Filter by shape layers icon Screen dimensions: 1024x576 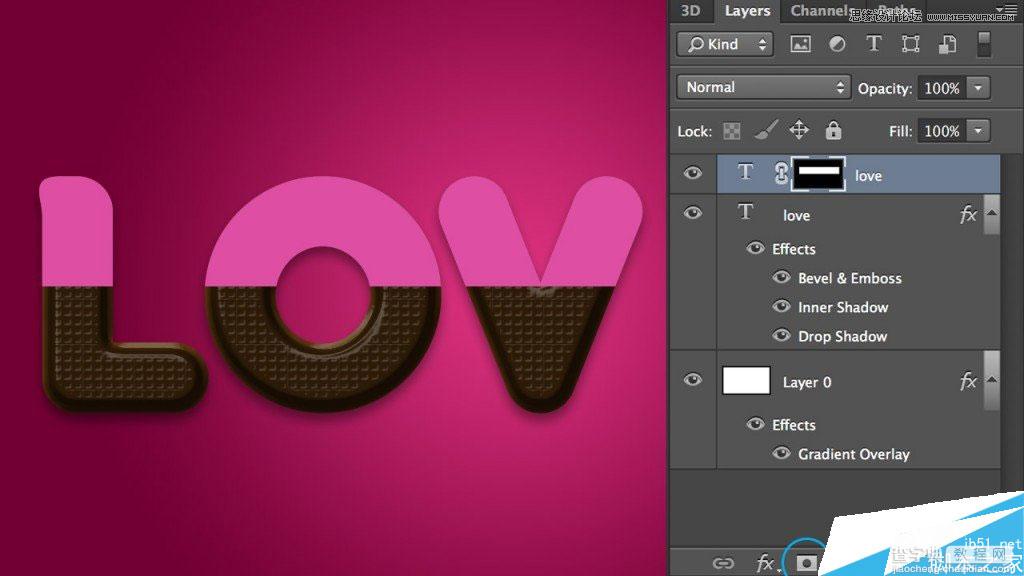tap(910, 44)
